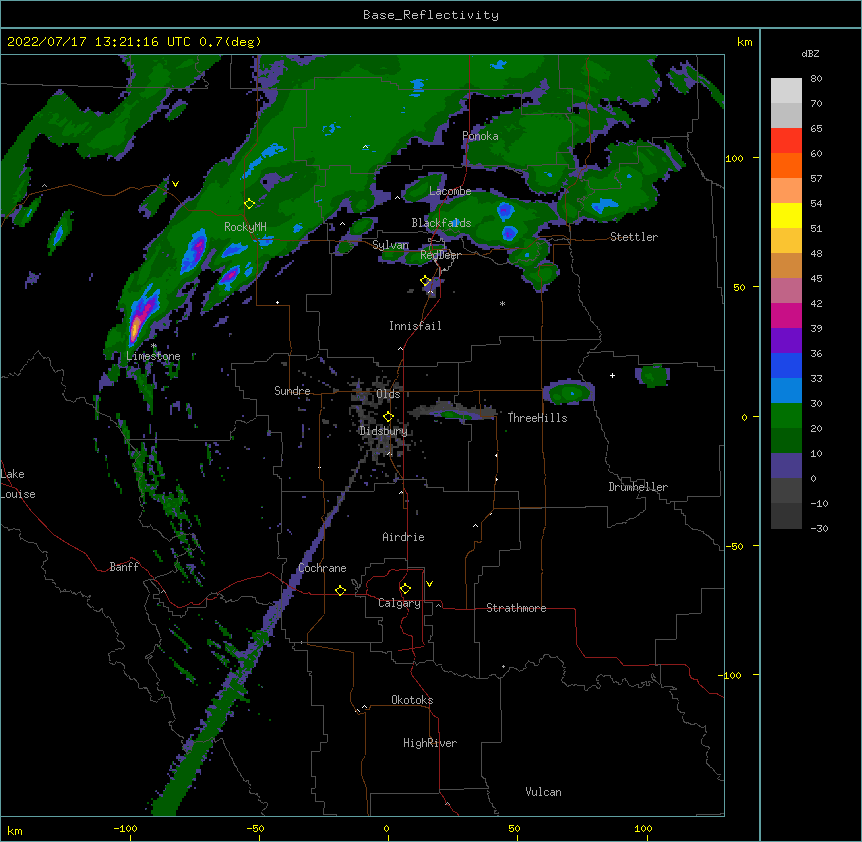This screenshot has width=862, height=842.
Task: Click the Blackfalds town label
Action: (441, 223)
